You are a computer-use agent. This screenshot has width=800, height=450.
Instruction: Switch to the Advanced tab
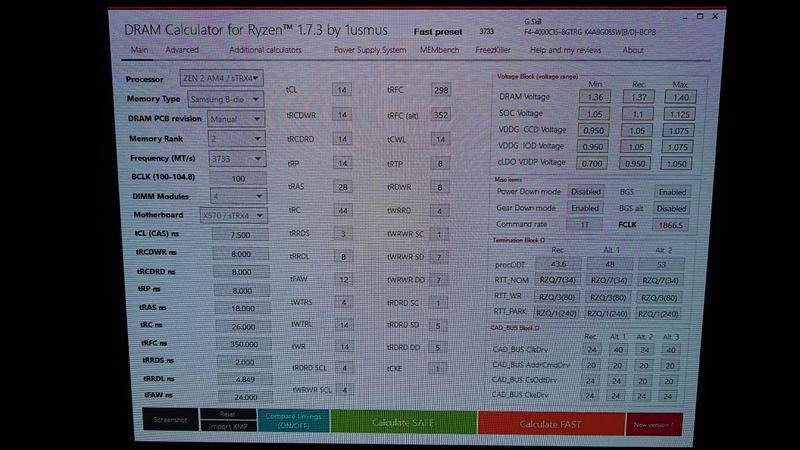click(x=182, y=50)
